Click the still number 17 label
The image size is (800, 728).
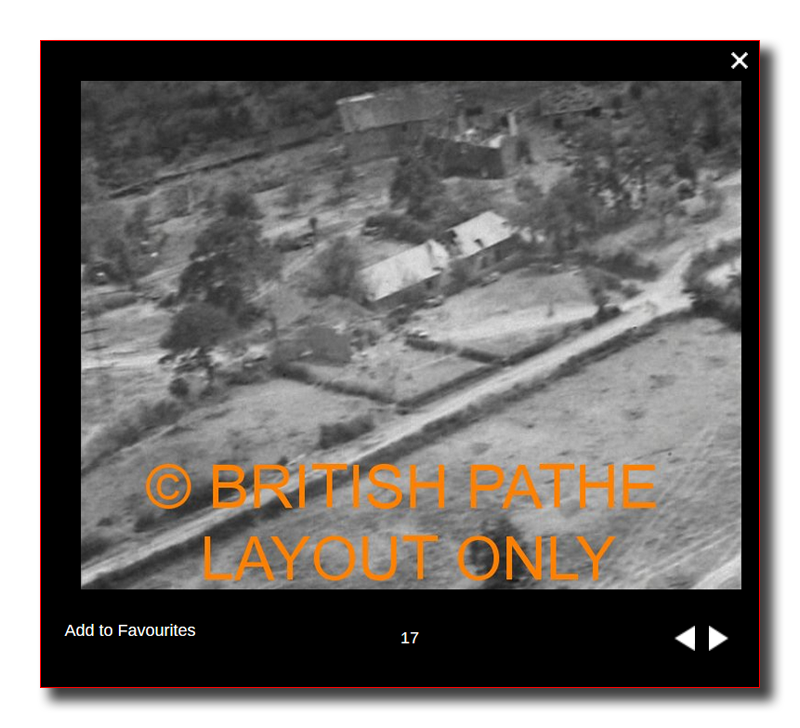pyautogui.click(x=410, y=638)
